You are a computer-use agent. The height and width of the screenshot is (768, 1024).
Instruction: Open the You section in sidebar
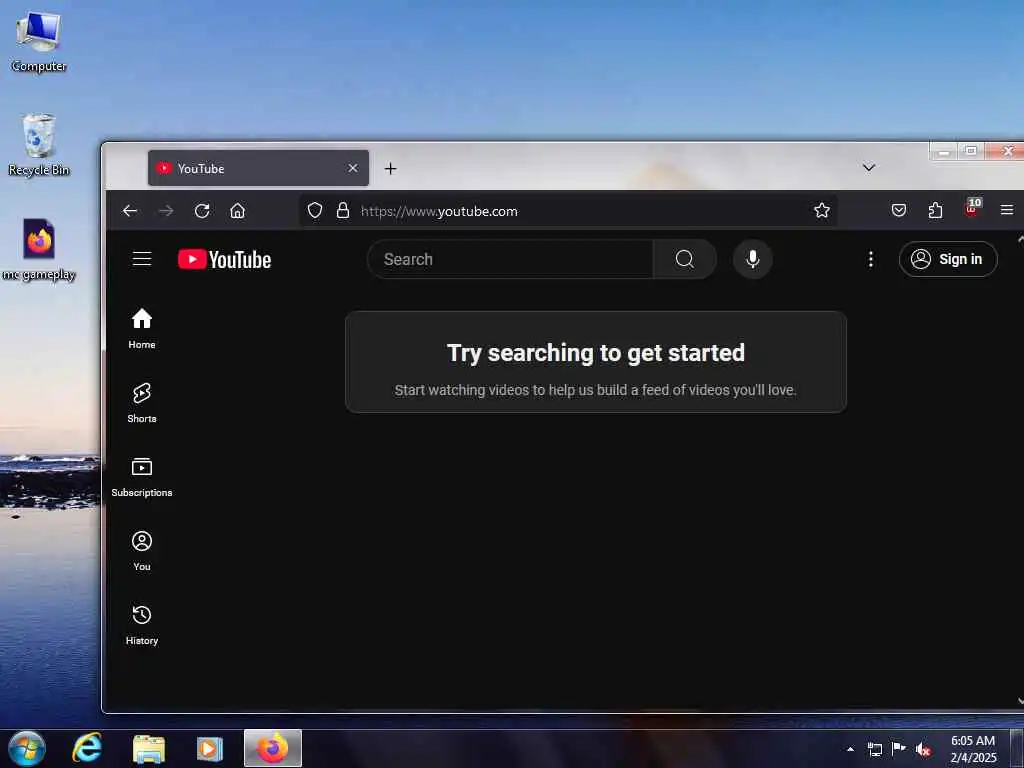(x=142, y=551)
